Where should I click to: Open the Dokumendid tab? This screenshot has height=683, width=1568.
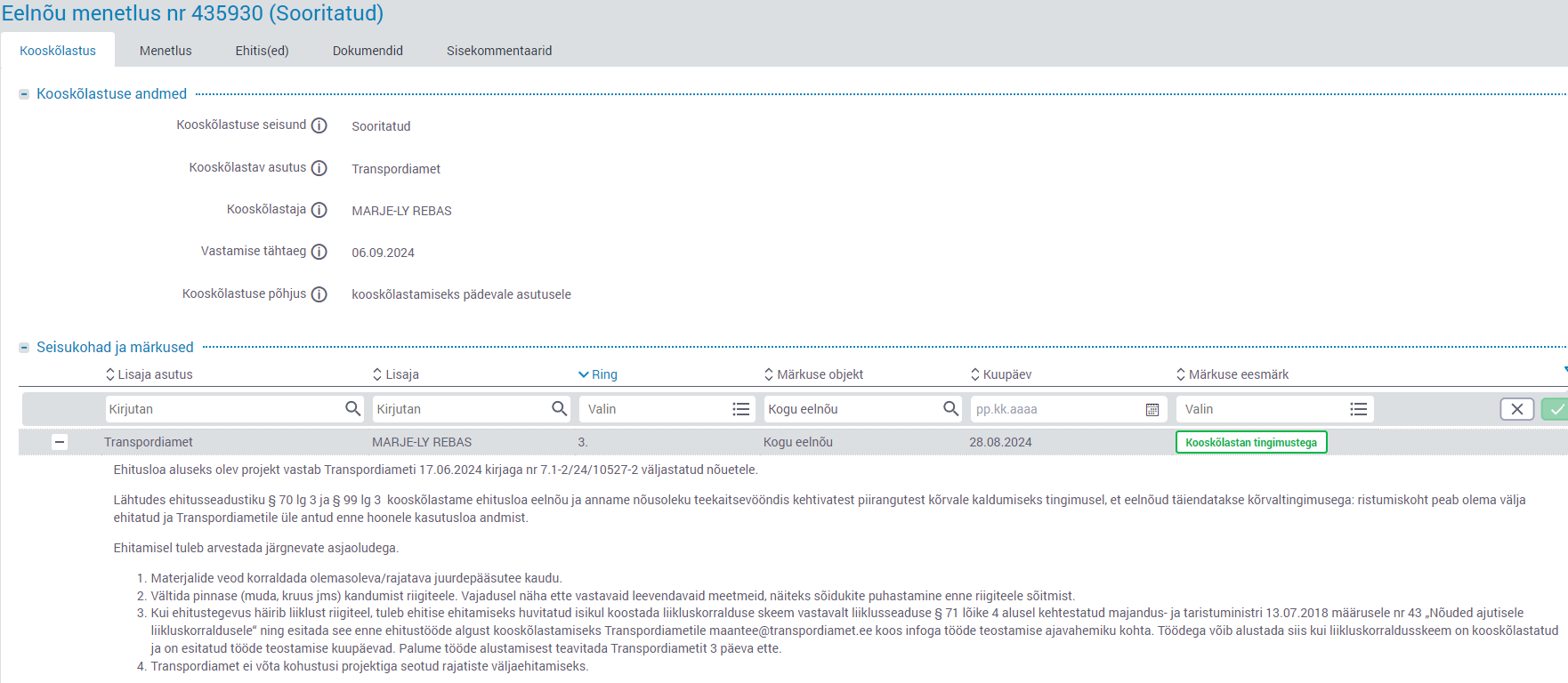pyautogui.click(x=368, y=51)
